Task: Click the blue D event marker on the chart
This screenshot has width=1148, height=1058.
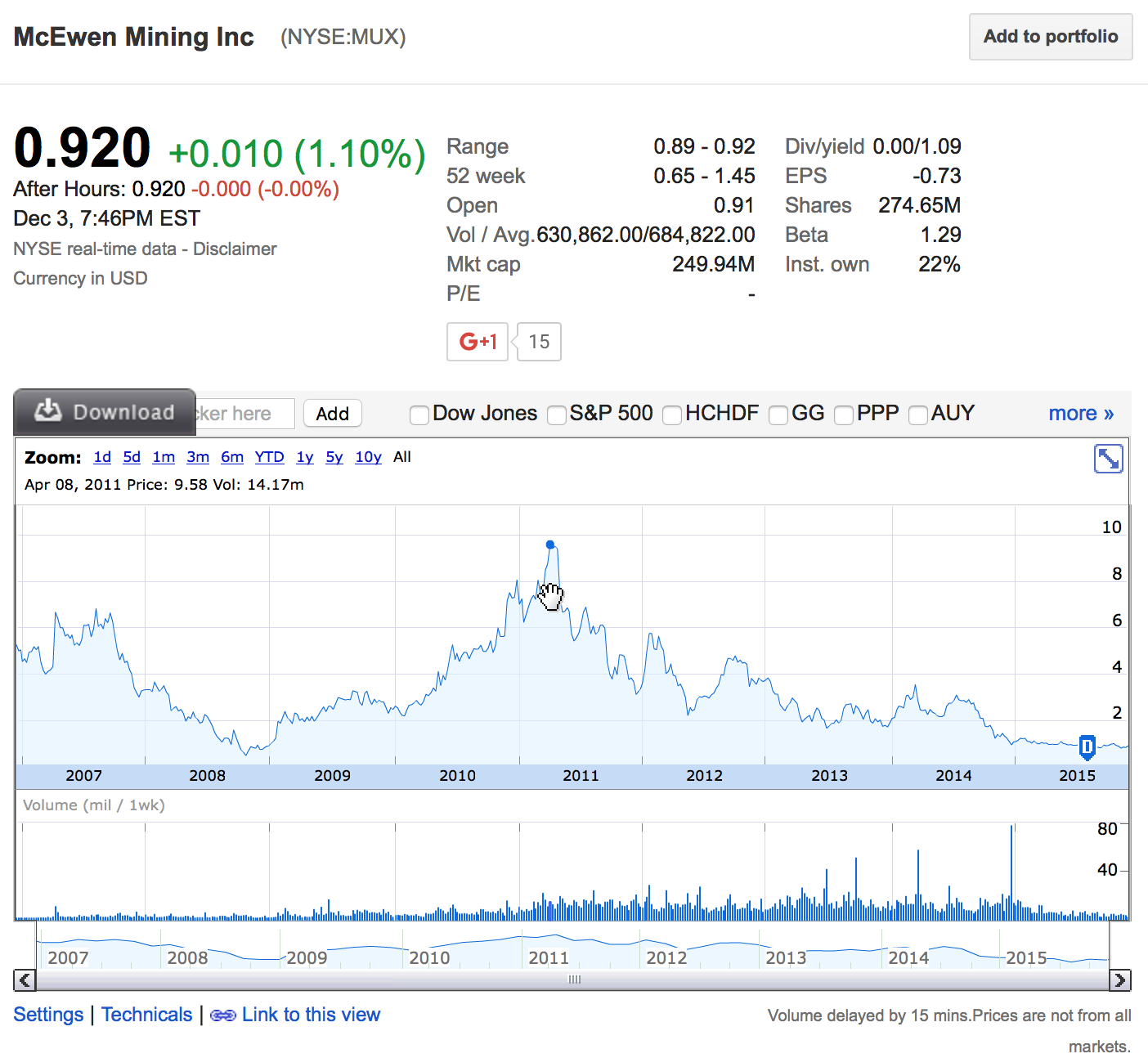Action: coord(1086,747)
